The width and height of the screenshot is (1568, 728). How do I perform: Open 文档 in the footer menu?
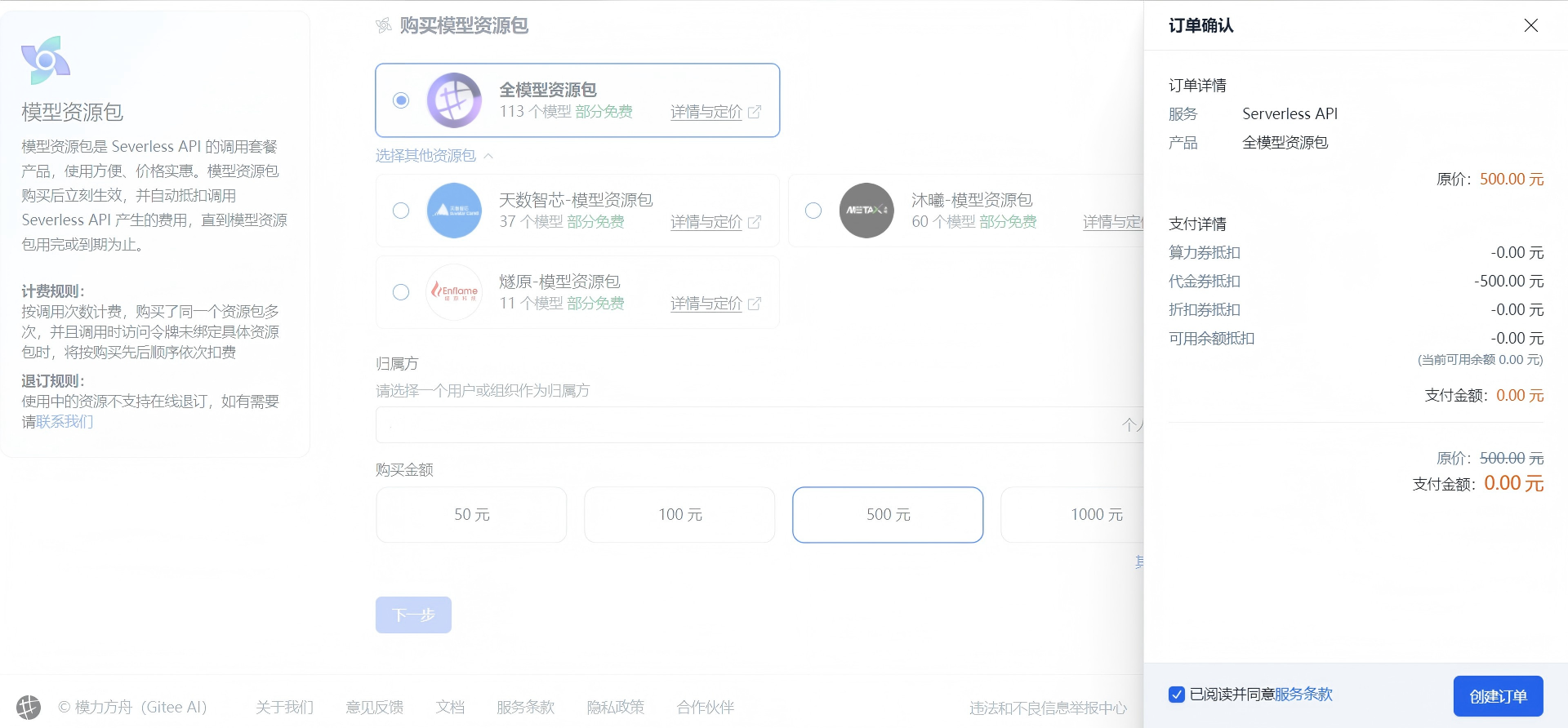(450, 707)
